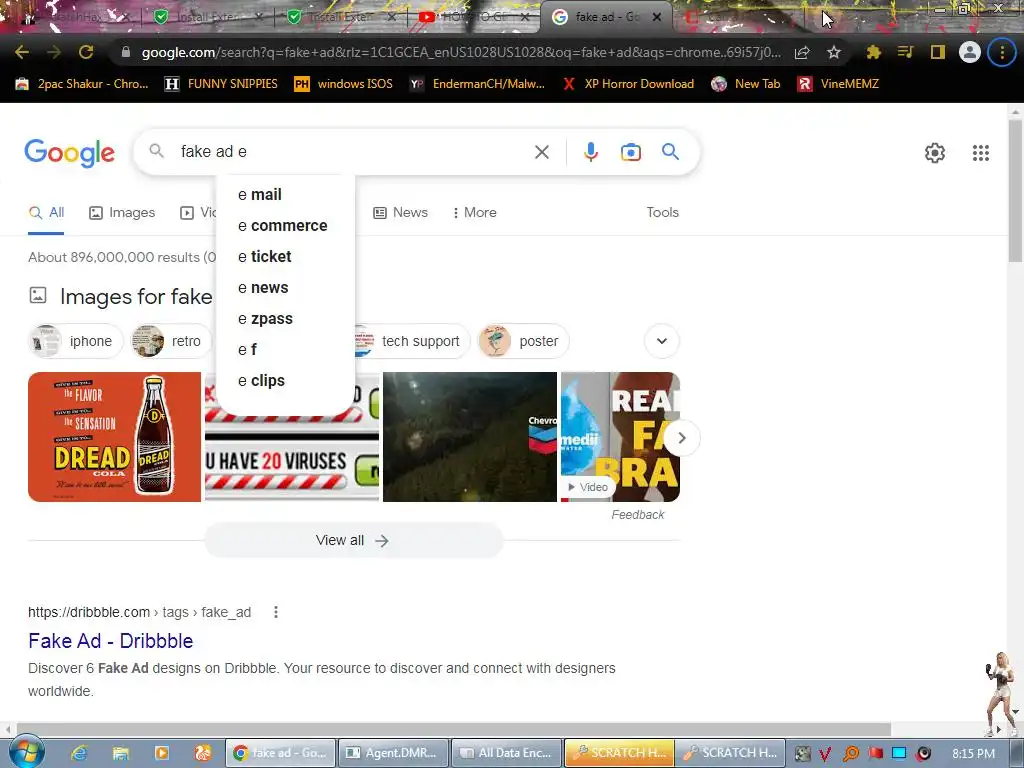This screenshot has width=1024, height=768.
Task: Clear the search box with the X
Action: (541, 152)
